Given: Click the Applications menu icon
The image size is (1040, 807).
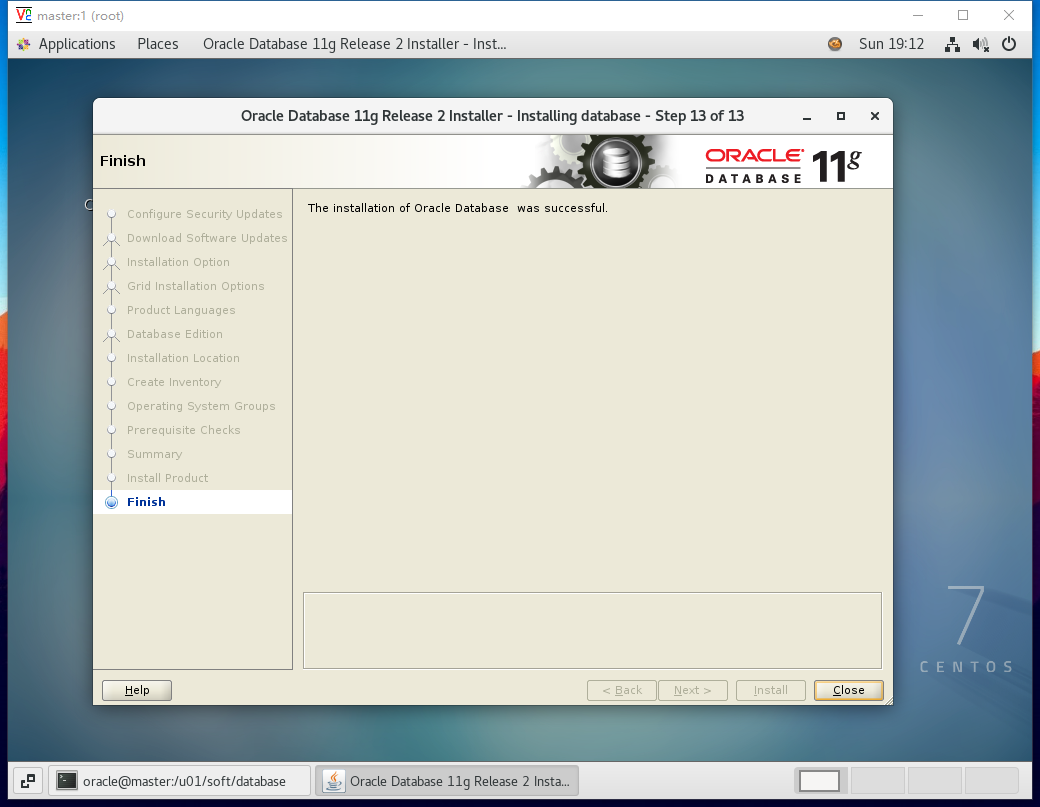Looking at the screenshot, I should (x=24, y=44).
